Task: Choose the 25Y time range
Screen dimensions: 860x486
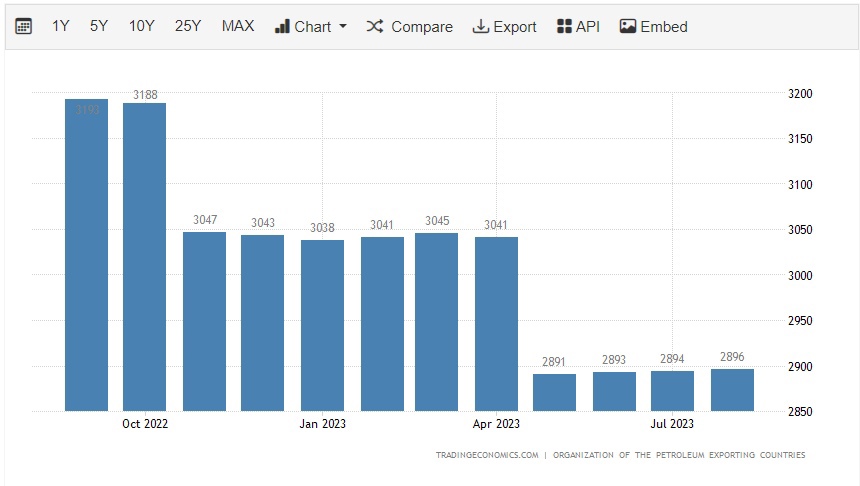Action: 188,27
